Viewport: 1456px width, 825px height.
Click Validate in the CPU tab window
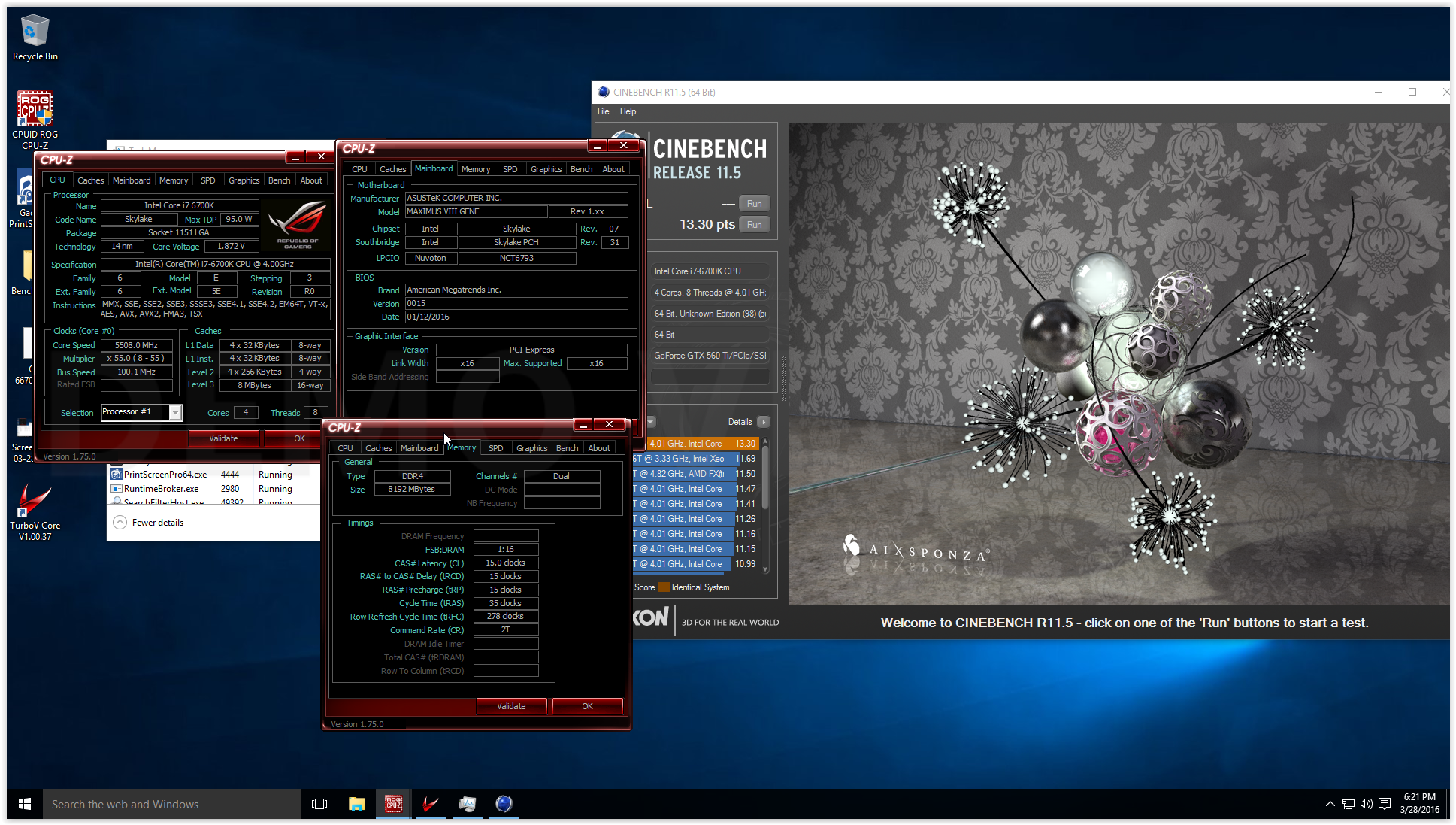tap(223, 438)
